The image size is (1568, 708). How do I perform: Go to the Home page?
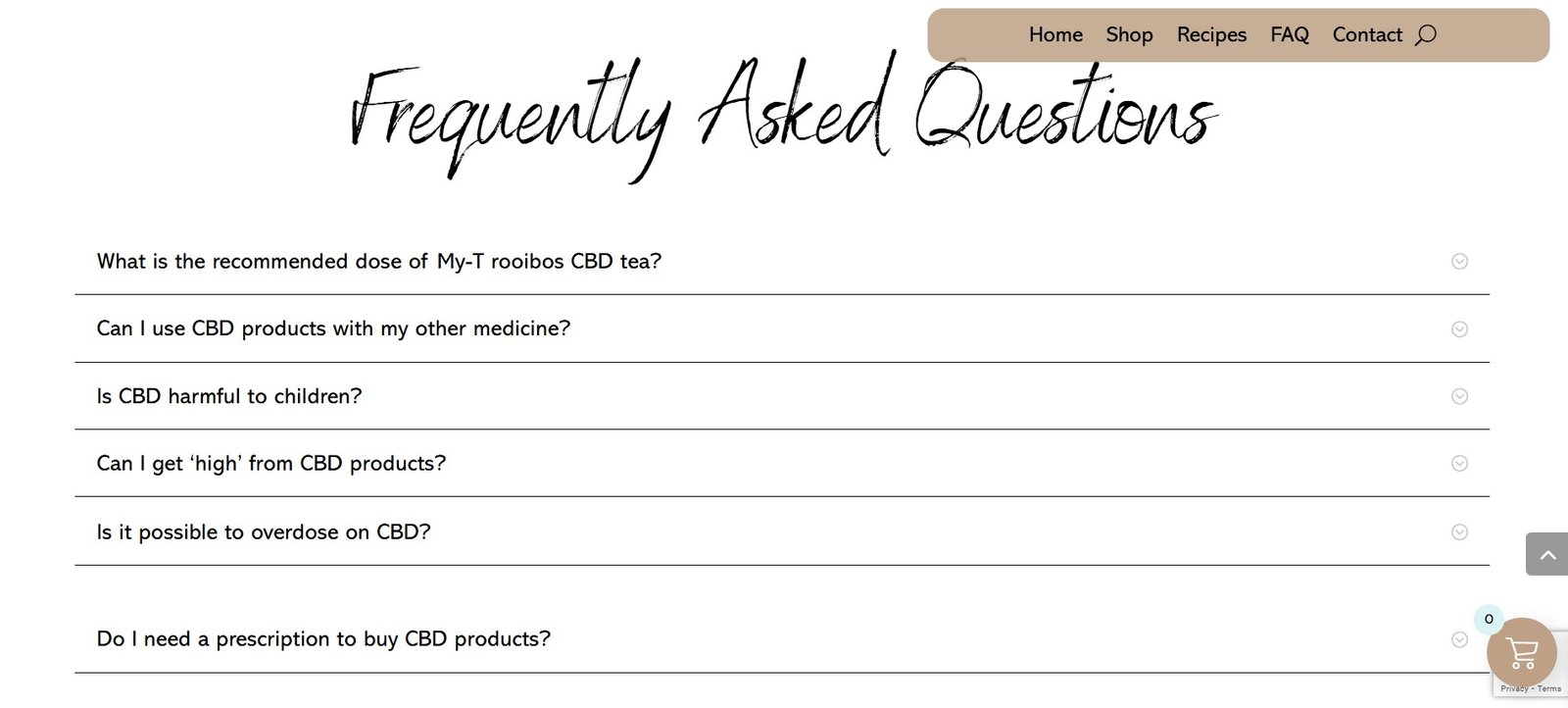click(1055, 35)
